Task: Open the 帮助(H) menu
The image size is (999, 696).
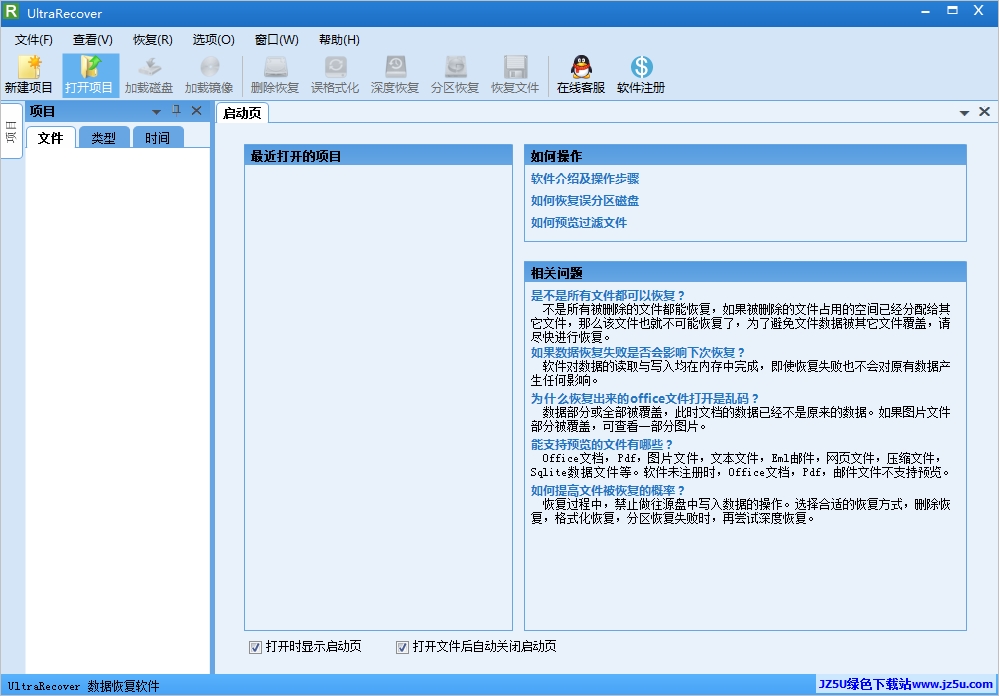Action: tap(339, 40)
